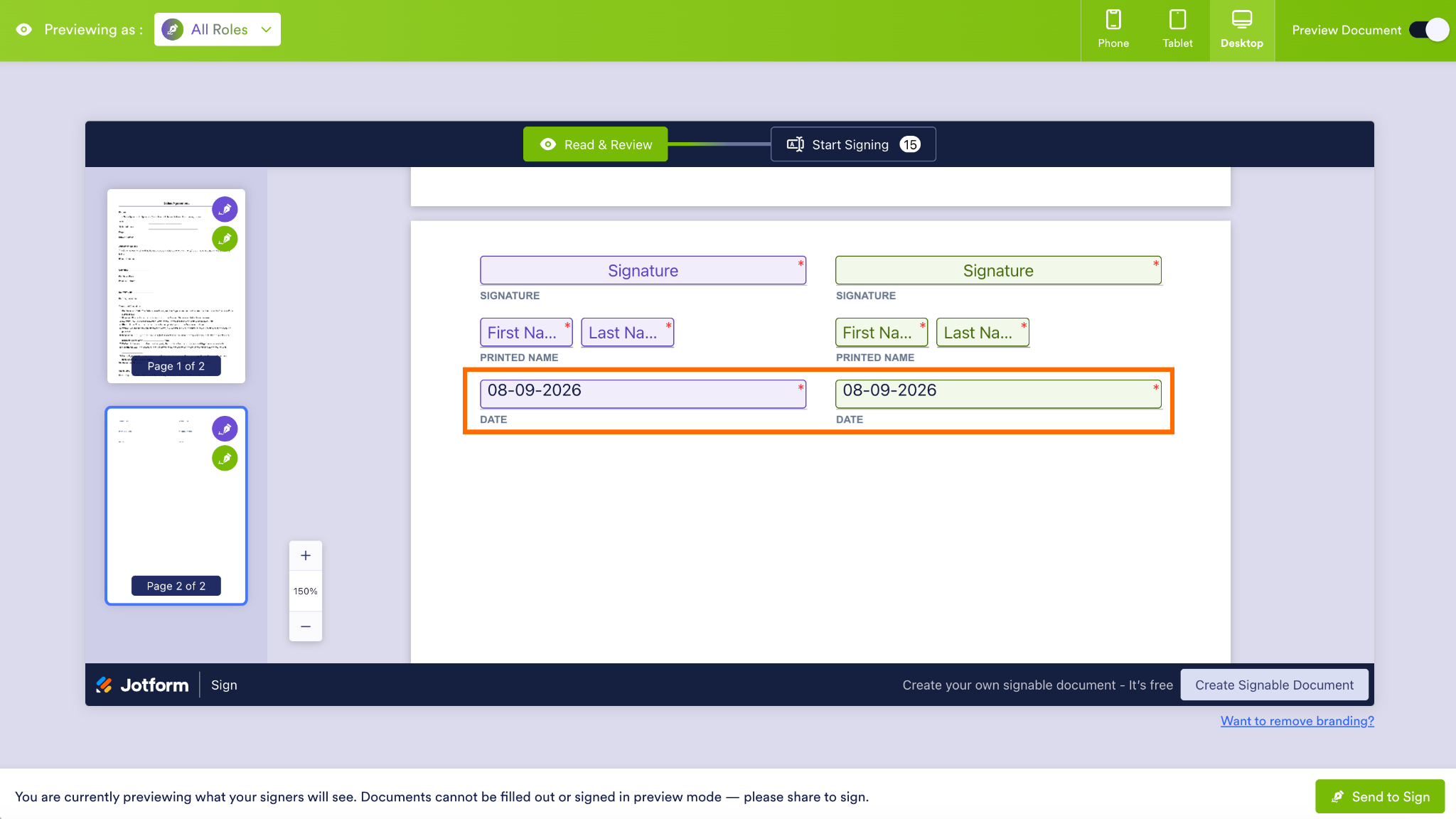
Task: Click the purple First Name field
Action: [526, 332]
